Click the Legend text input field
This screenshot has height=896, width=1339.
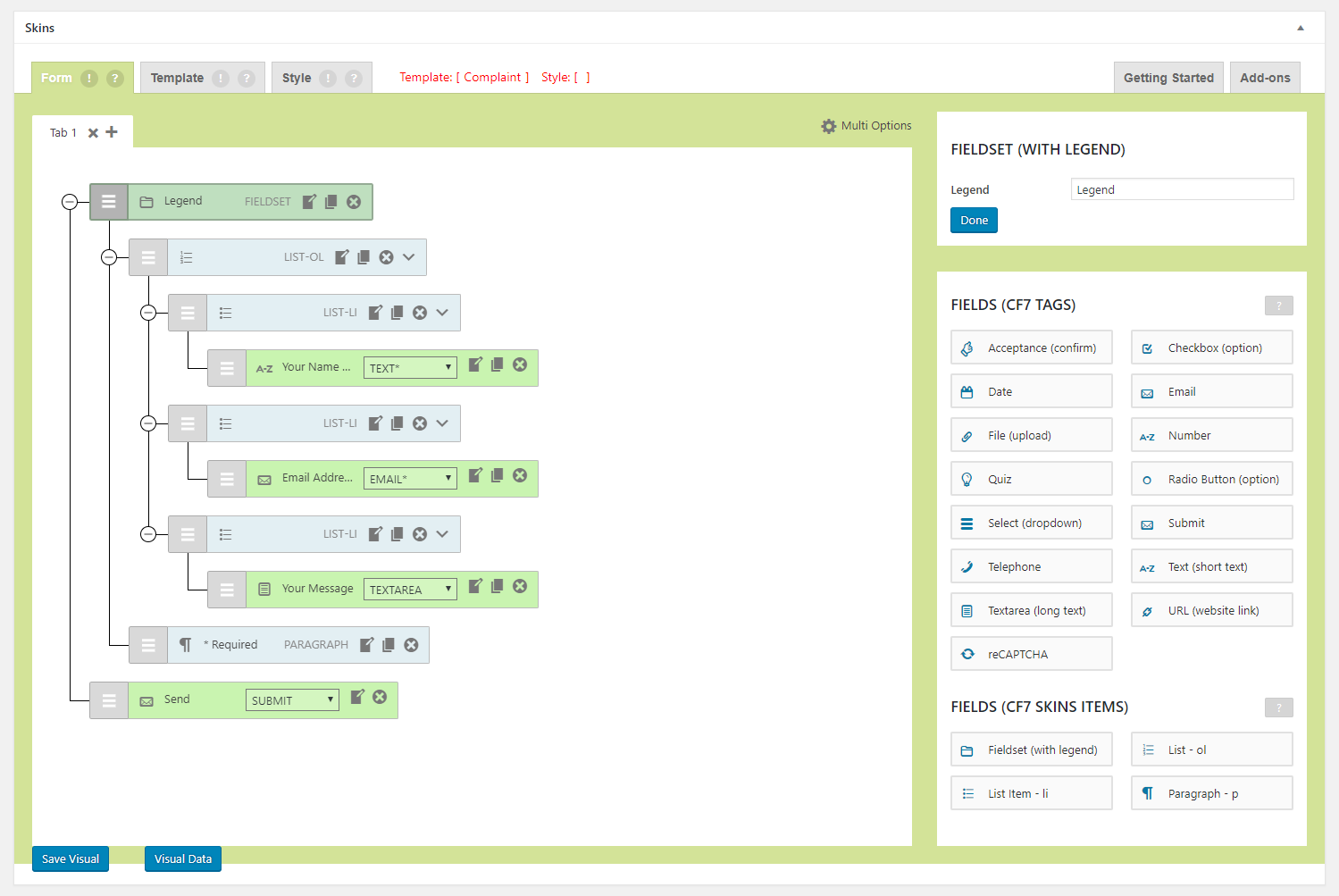pos(1182,189)
